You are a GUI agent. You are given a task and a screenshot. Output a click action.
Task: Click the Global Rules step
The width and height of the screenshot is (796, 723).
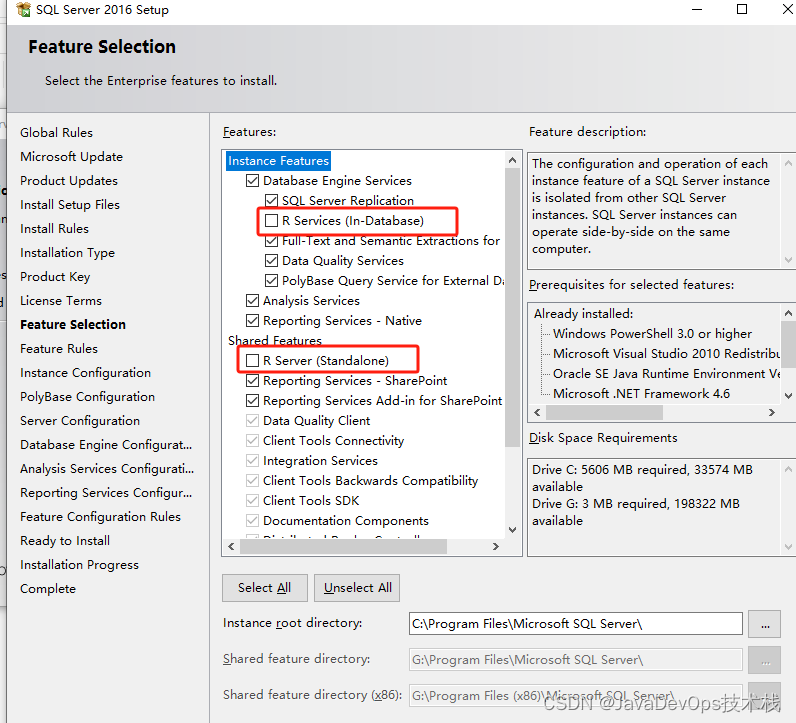pyautogui.click(x=56, y=133)
